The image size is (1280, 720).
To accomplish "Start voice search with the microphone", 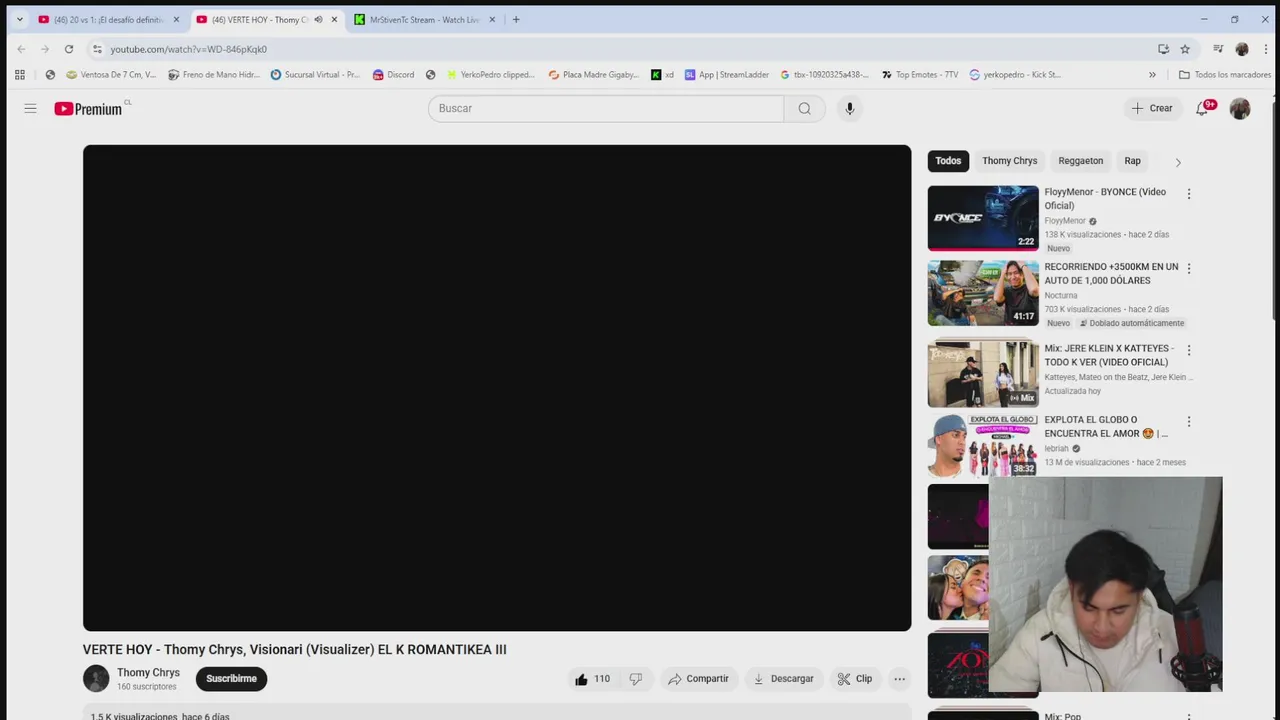I will [x=849, y=108].
